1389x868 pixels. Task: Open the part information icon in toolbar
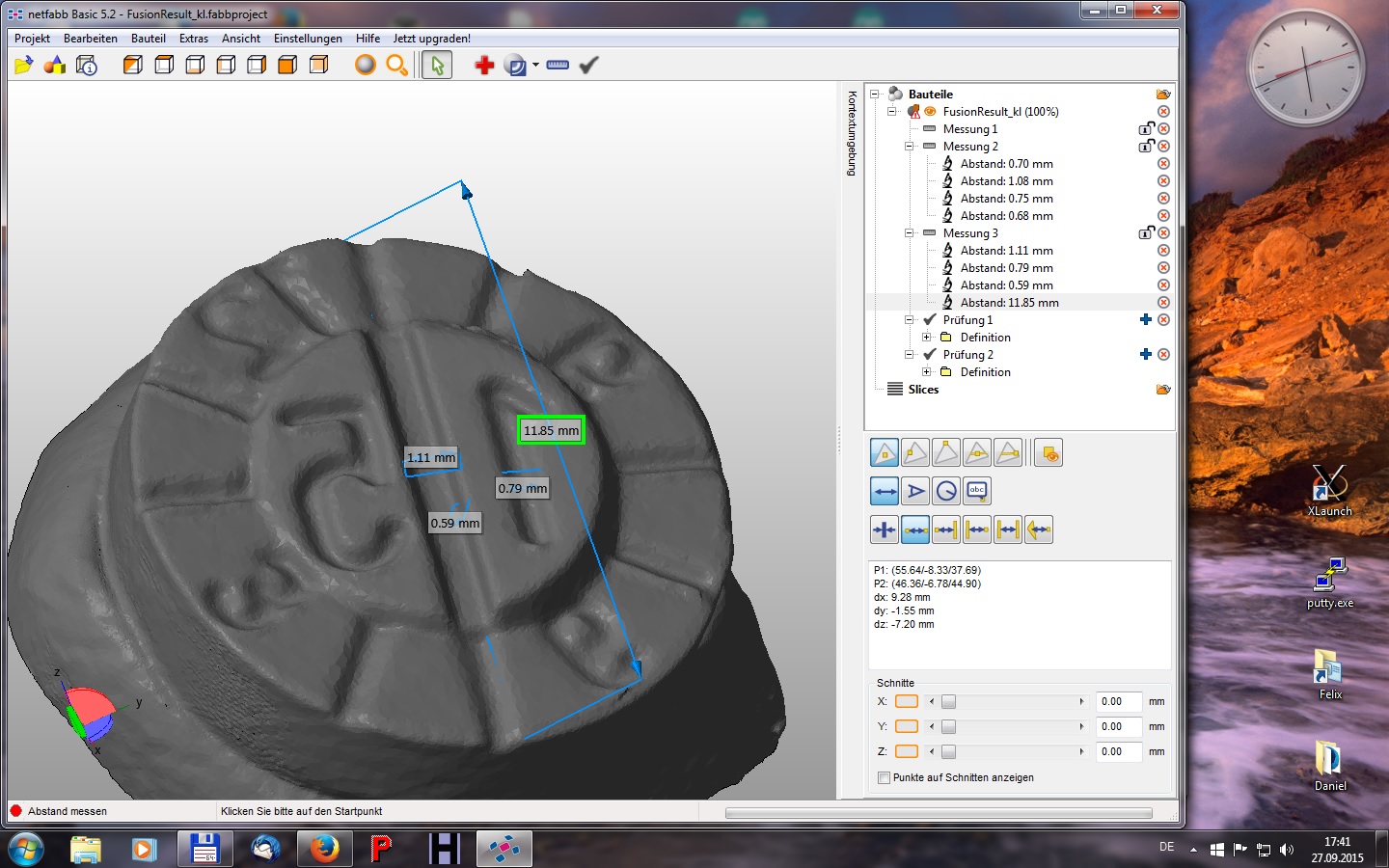[x=87, y=65]
